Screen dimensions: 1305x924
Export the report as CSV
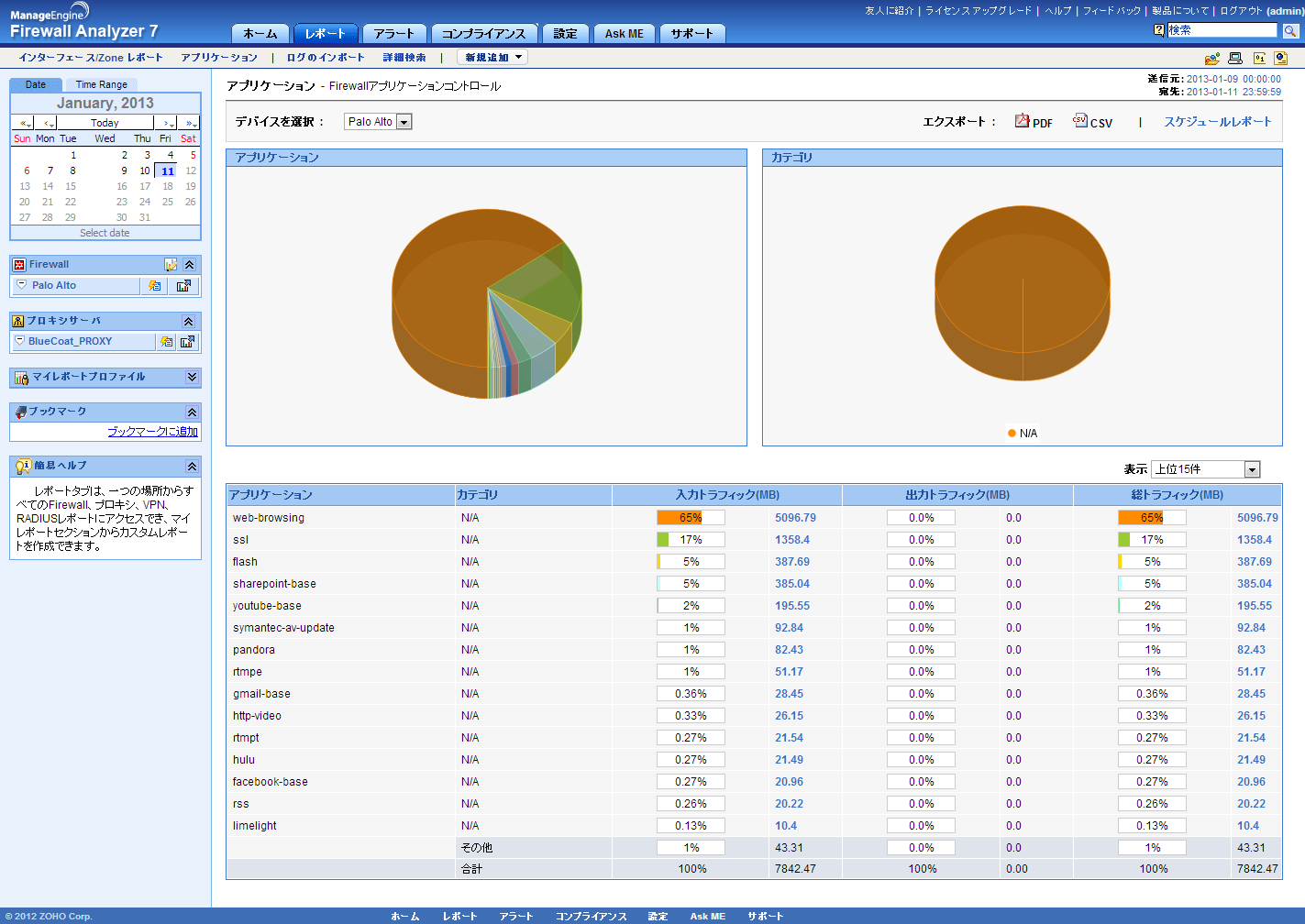pyautogui.click(x=1092, y=122)
